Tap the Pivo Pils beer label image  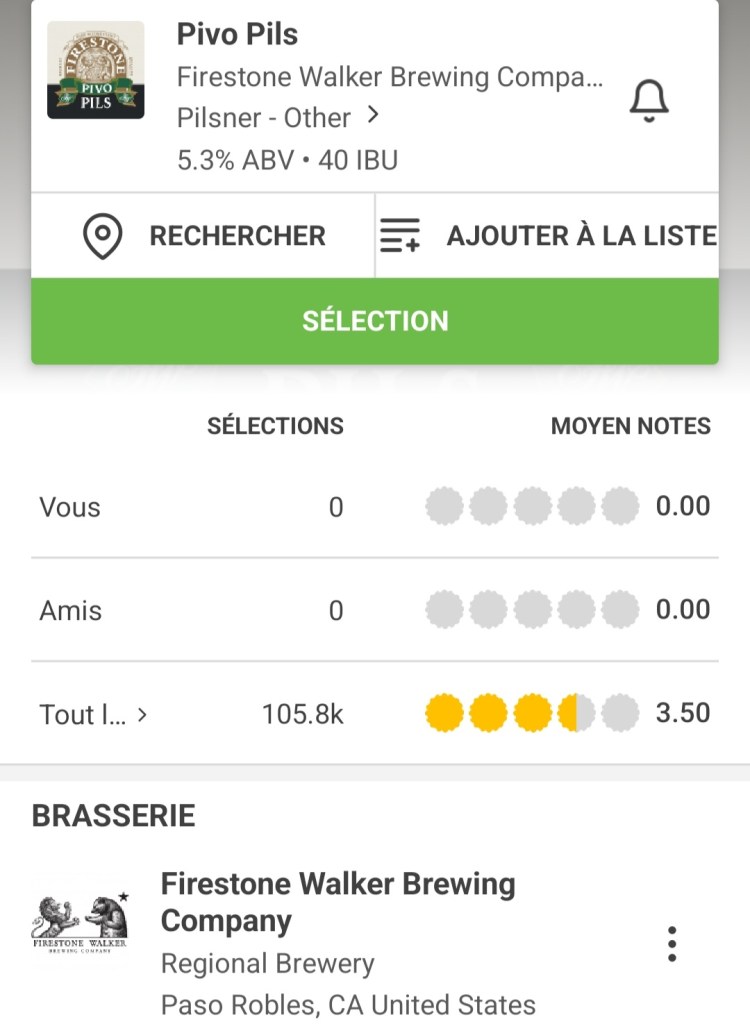(96, 70)
